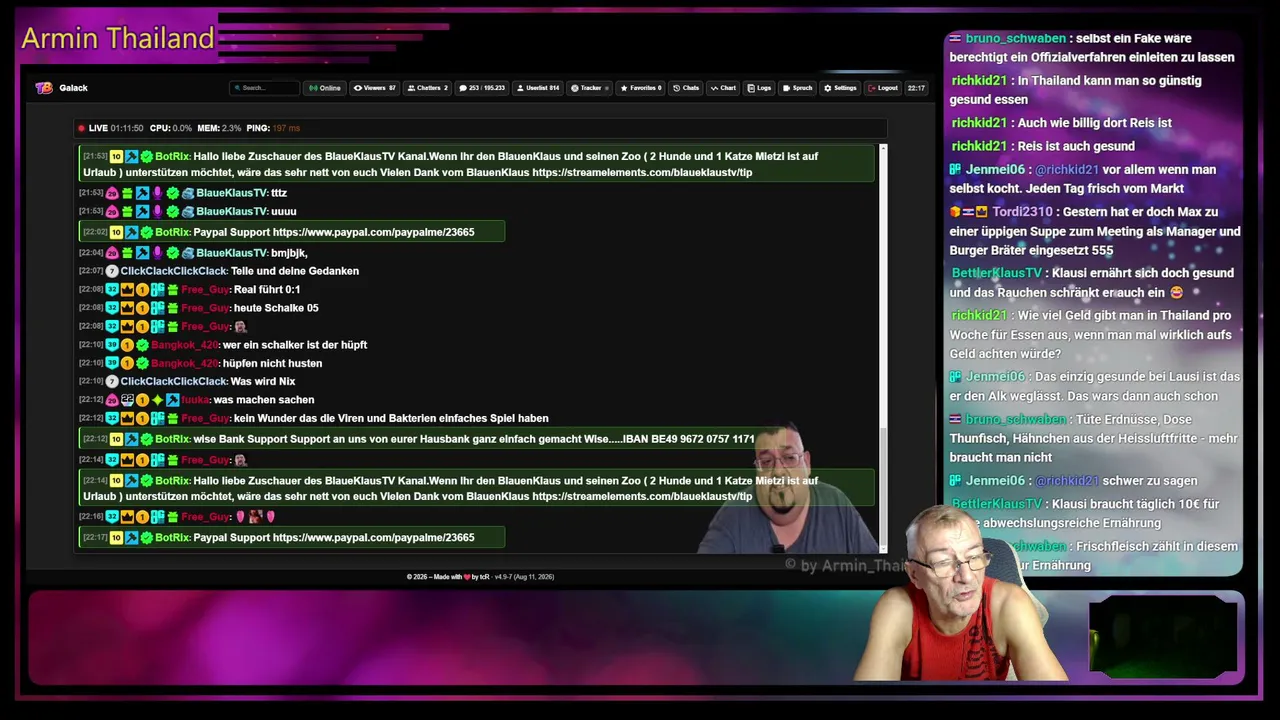The width and height of the screenshot is (1280, 720).
Task: Click the blue 32 badge on "heute Schalke 05"
Action: 112,308
